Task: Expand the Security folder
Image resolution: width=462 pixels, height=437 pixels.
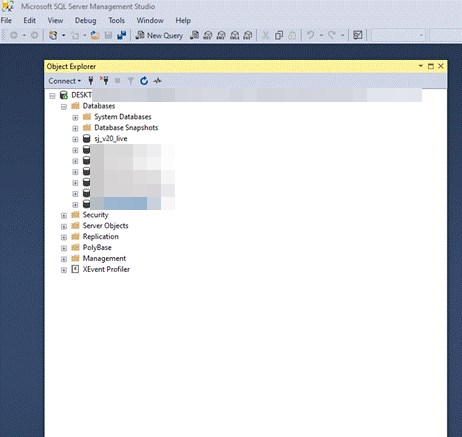Action: tap(64, 216)
